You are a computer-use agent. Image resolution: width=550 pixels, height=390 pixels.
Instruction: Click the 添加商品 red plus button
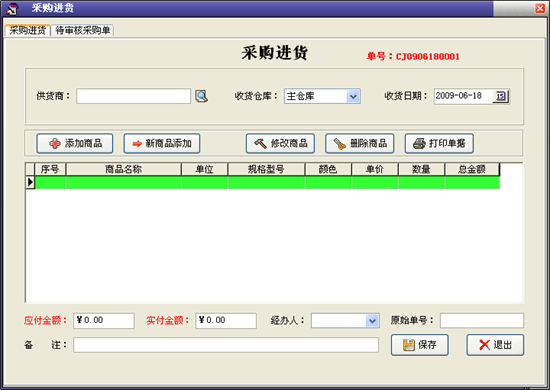coord(75,143)
